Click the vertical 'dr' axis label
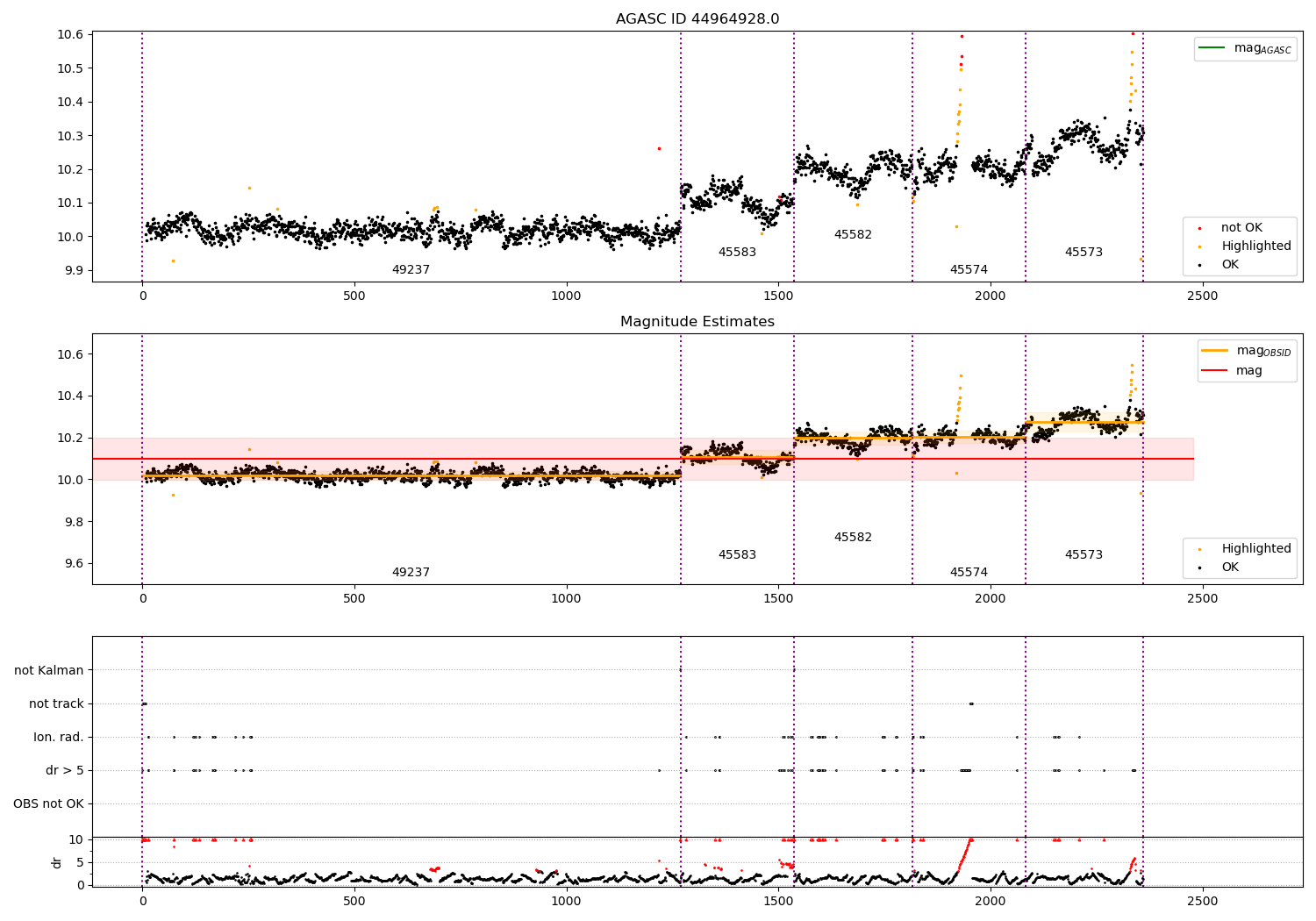Screen dimensions: 1316x921 (x=57, y=862)
